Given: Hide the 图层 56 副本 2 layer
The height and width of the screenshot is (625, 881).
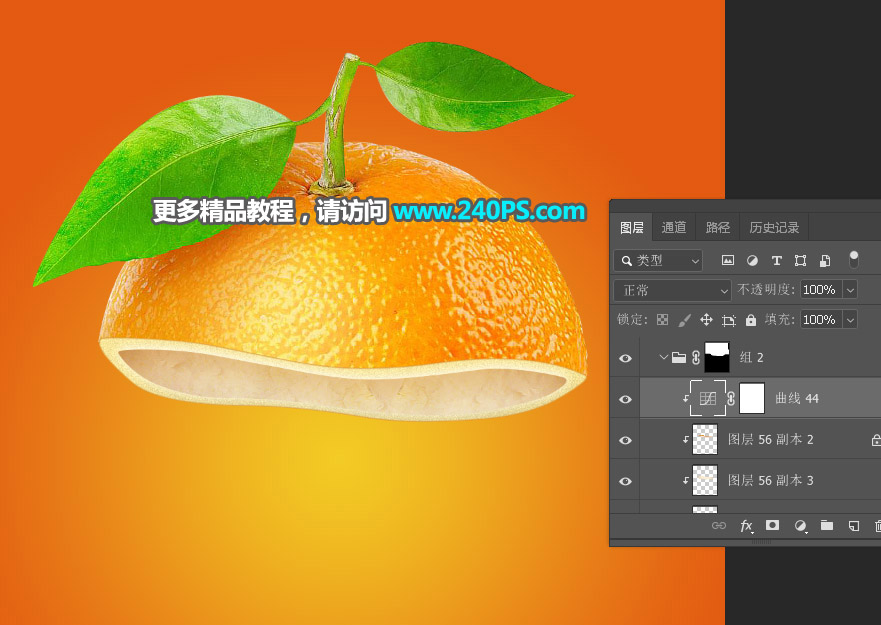Looking at the screenshot, I should click(625, 440).
